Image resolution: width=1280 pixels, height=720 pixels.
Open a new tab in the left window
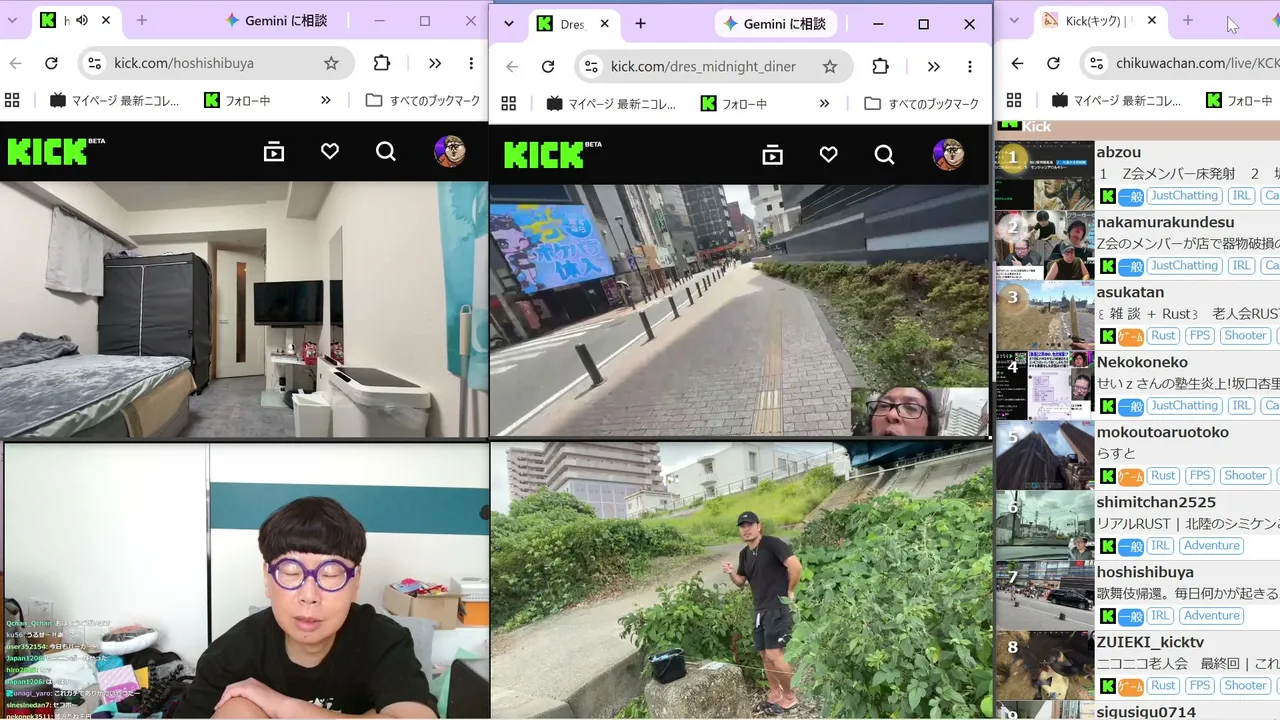point(141,20)
